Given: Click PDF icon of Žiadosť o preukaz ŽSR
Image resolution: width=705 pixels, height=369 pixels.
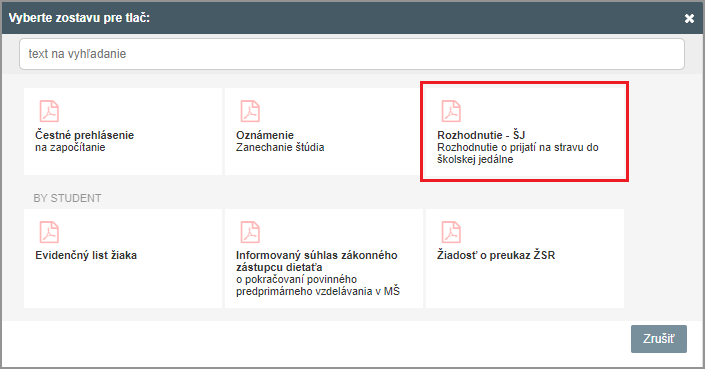Looking at the screenshot, I should click(x=451, y=232).
